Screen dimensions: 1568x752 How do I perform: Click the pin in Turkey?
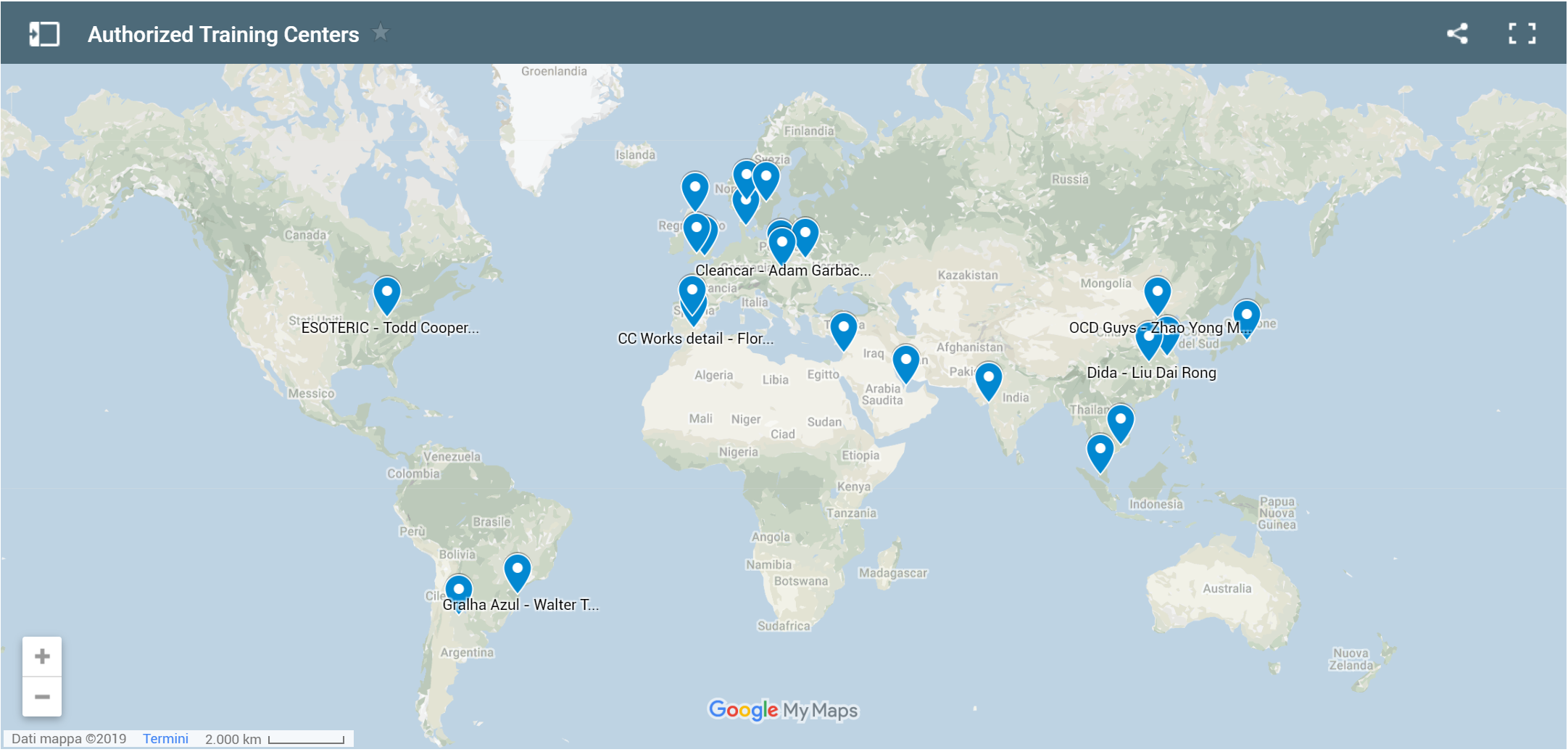pyautogui.click(x=843, y=329)
